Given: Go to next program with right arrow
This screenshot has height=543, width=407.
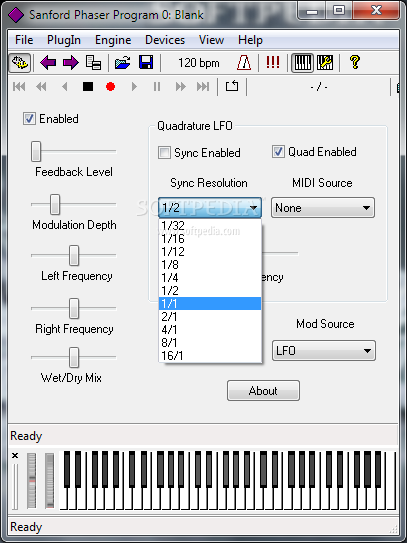Looking at the screenshot, I should tap(71, 63).
